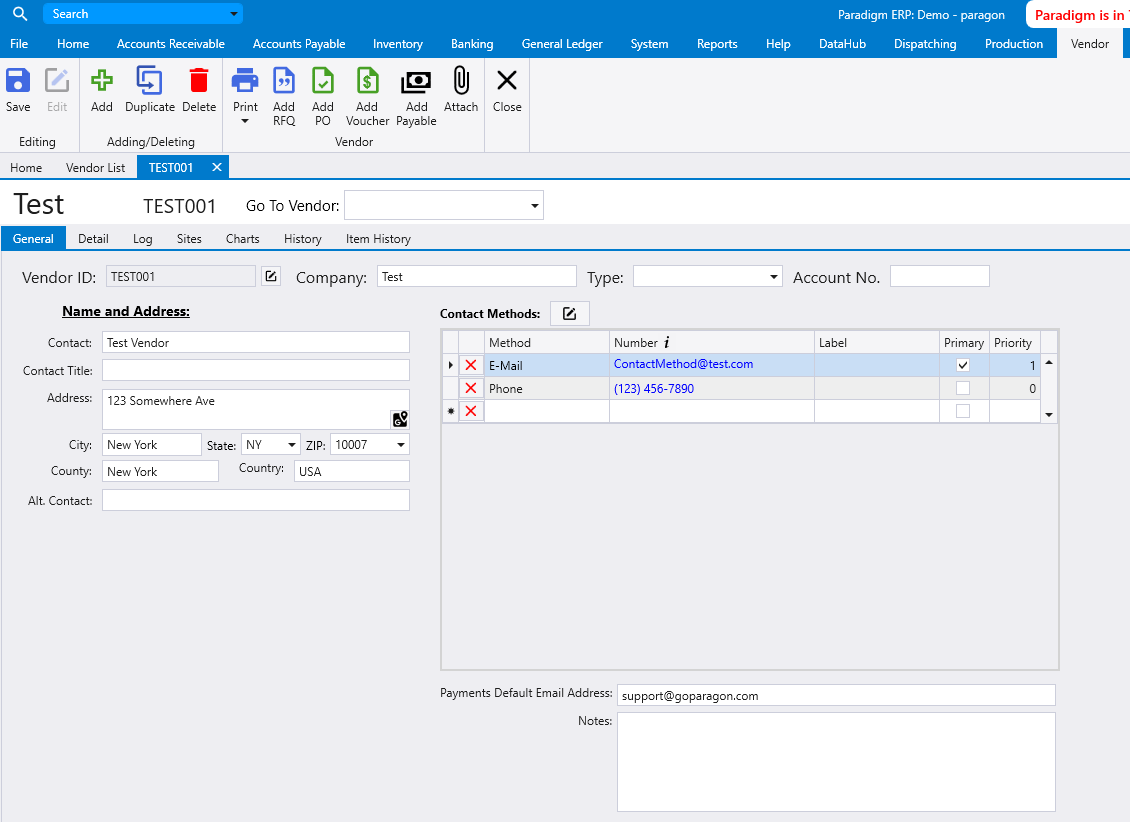1130x822 pixels.
Task: Open map icon in Address field
Action: [400, 419]
